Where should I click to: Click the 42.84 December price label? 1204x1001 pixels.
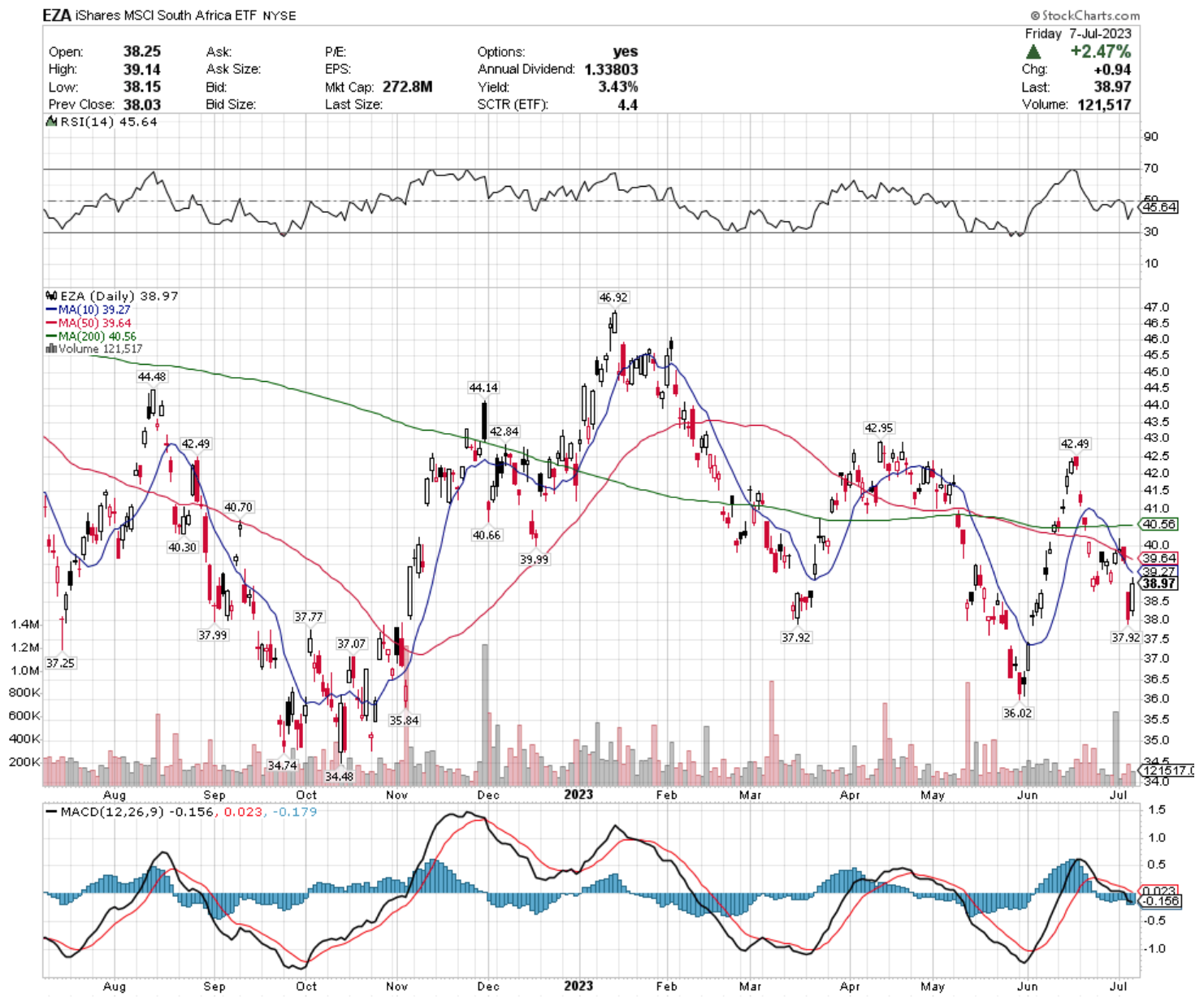pyautogui.click(x=505, y=432)
